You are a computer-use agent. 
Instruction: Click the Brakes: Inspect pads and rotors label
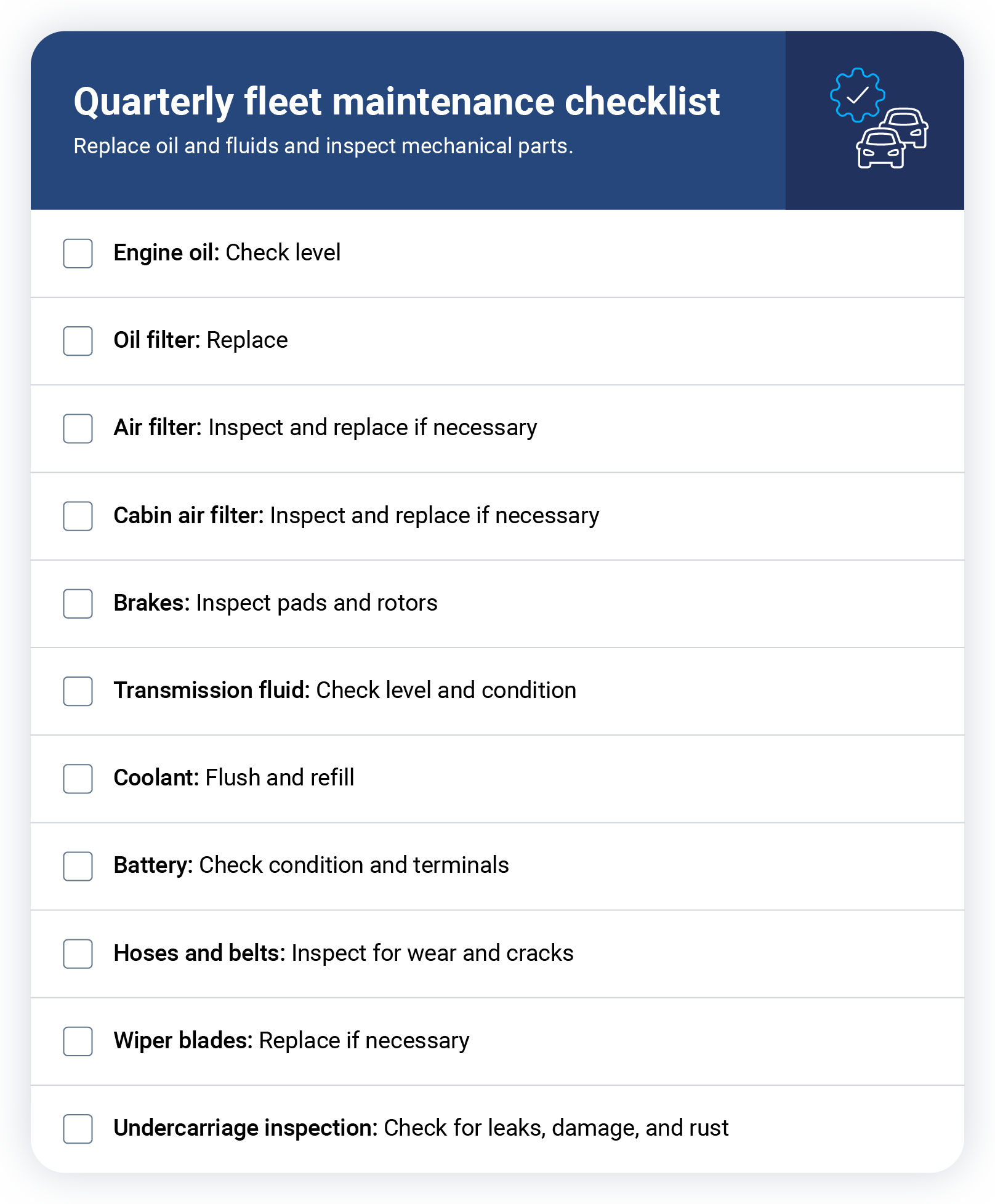(275, 603)
